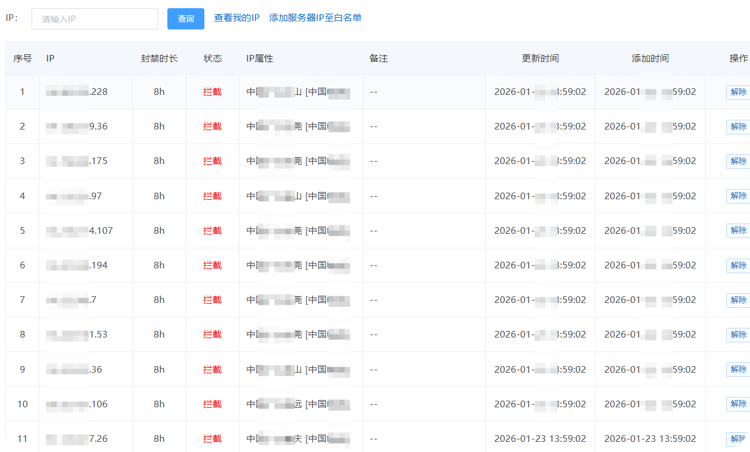The image size is (750, 452).
Task: Open the 查看我的IP link
Action: pos(237,18)
